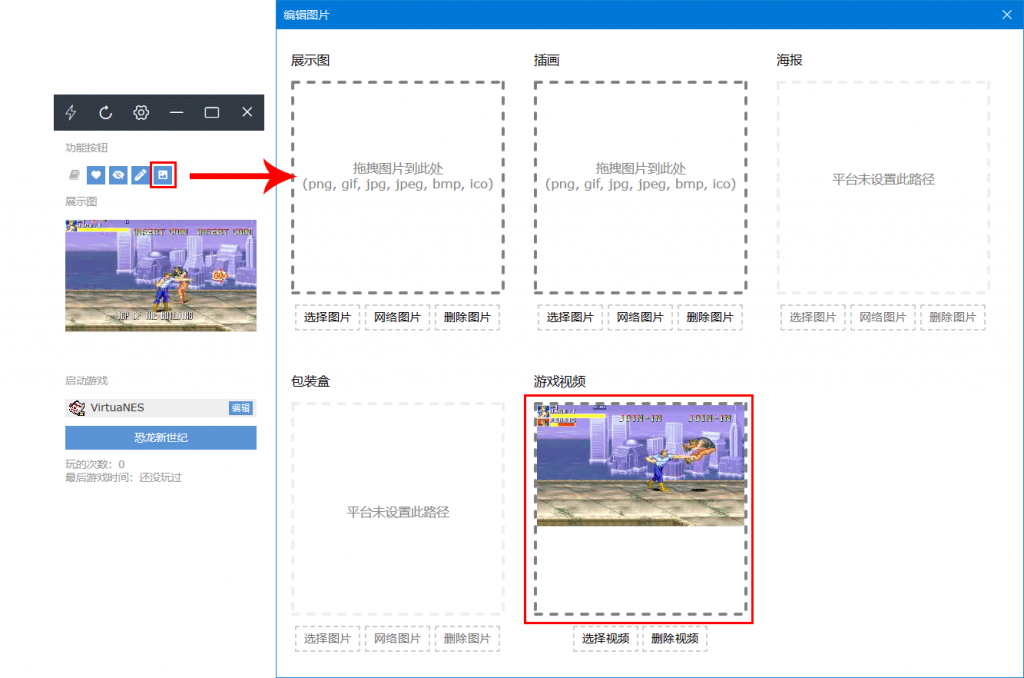Click 选择视频 under 游戏视频
This screenshot has width=1024, height=678.
click(605, 639)
